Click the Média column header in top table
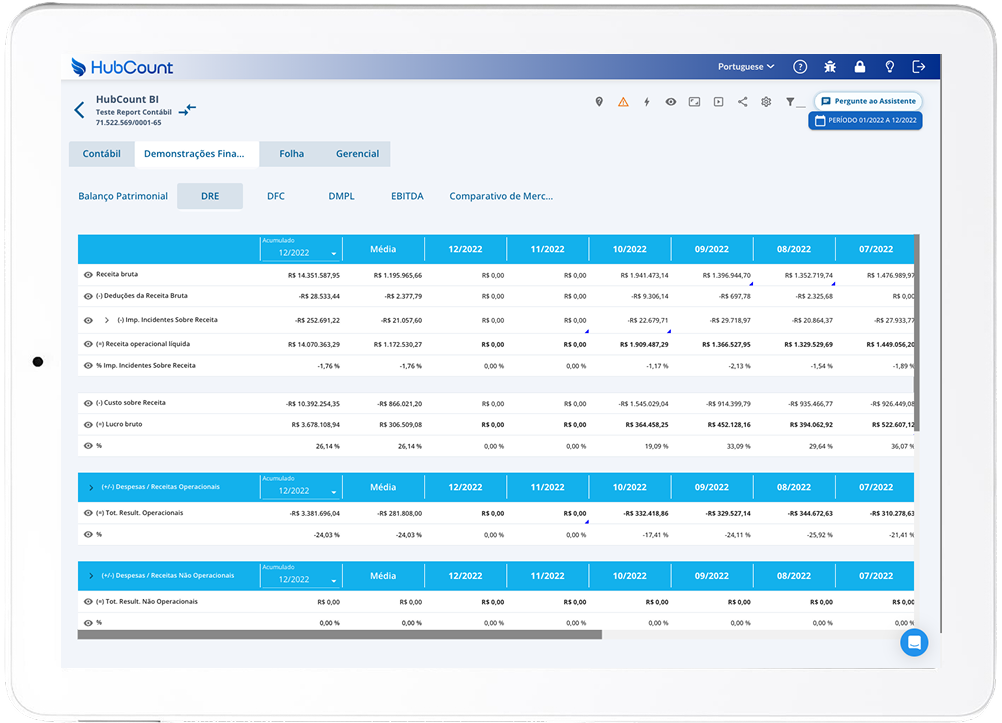Viewport: 1002px width, 723px height. point(383,249)
